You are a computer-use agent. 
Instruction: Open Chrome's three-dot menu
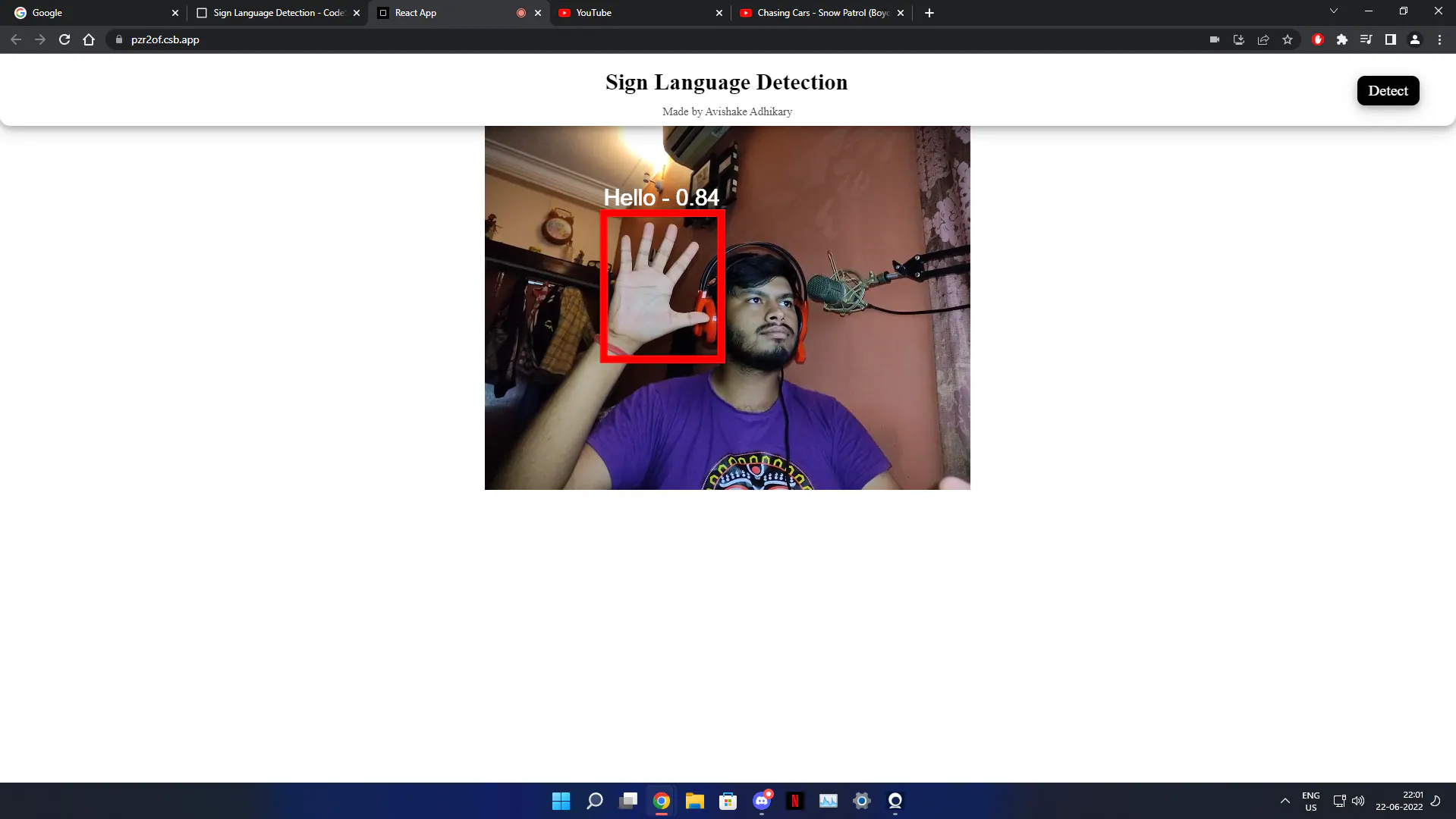1439,39
